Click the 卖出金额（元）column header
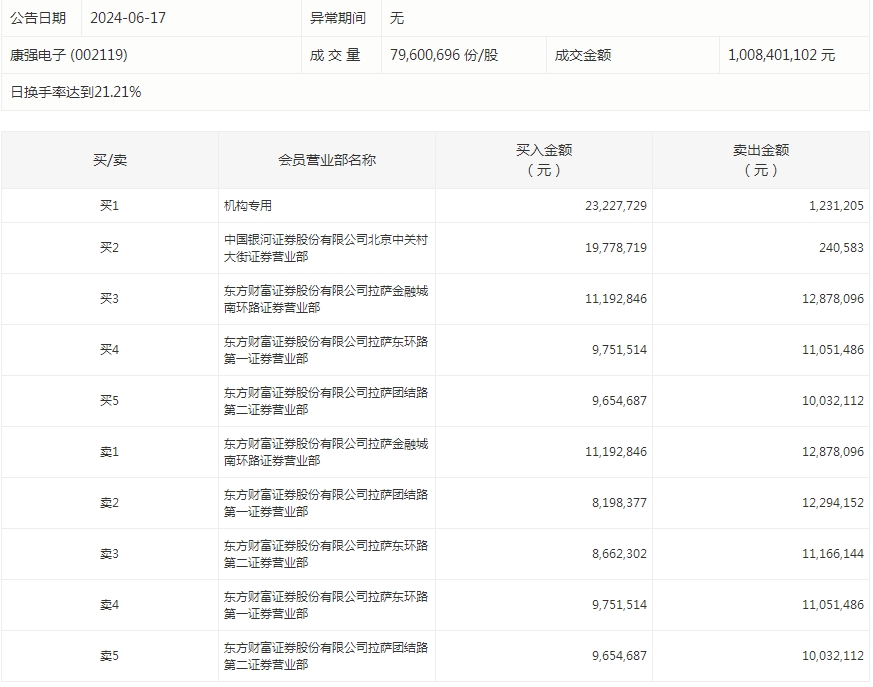Image resolution: width=873 pixels, height=687 pixels. click(x=761, y=160)
